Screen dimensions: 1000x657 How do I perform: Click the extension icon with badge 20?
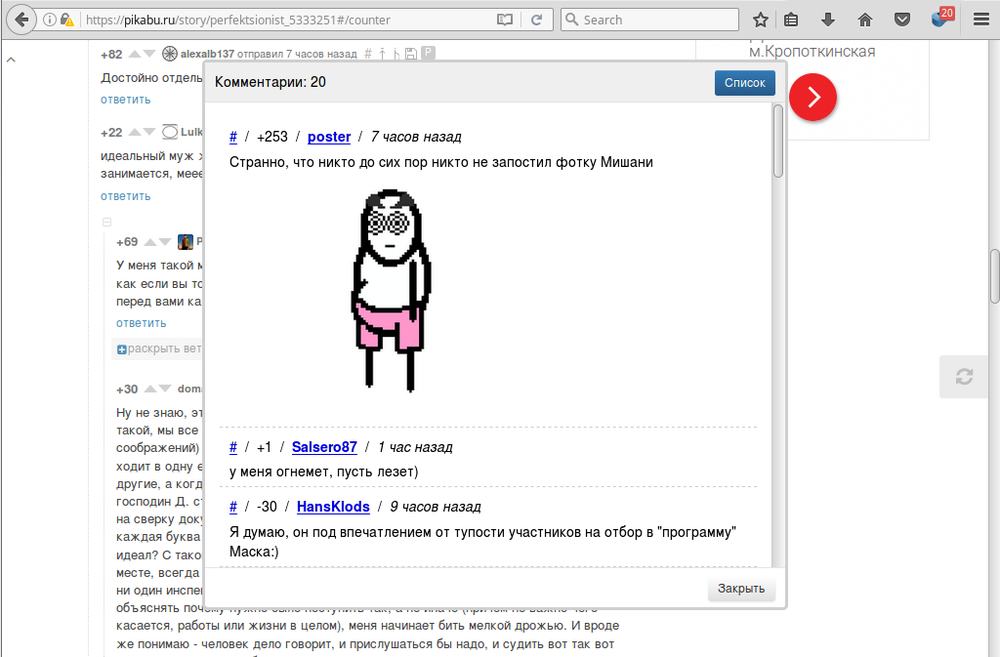click(x=939, y=18)
